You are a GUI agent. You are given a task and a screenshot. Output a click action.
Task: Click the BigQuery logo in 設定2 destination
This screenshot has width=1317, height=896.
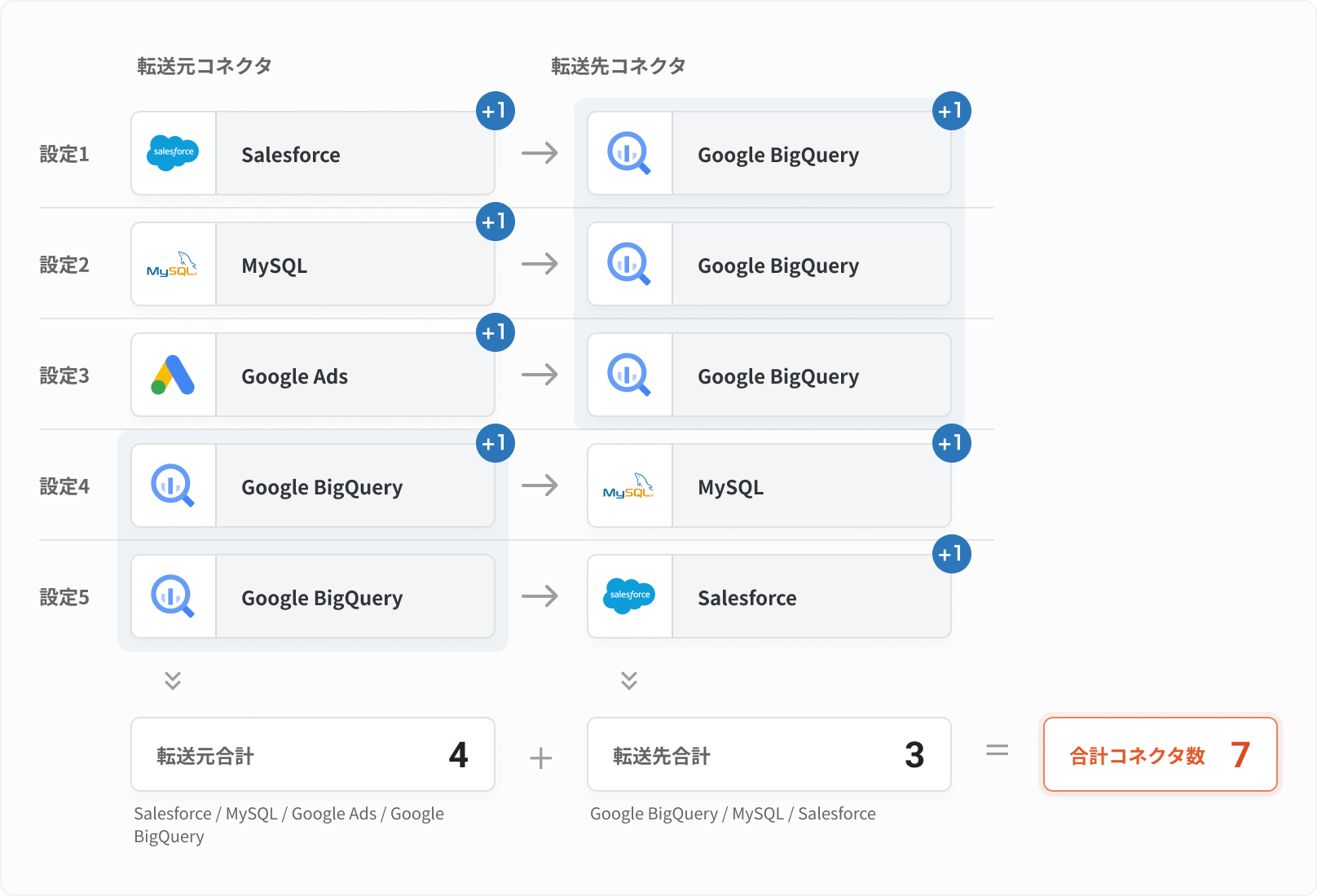click(x=629, y=264)
